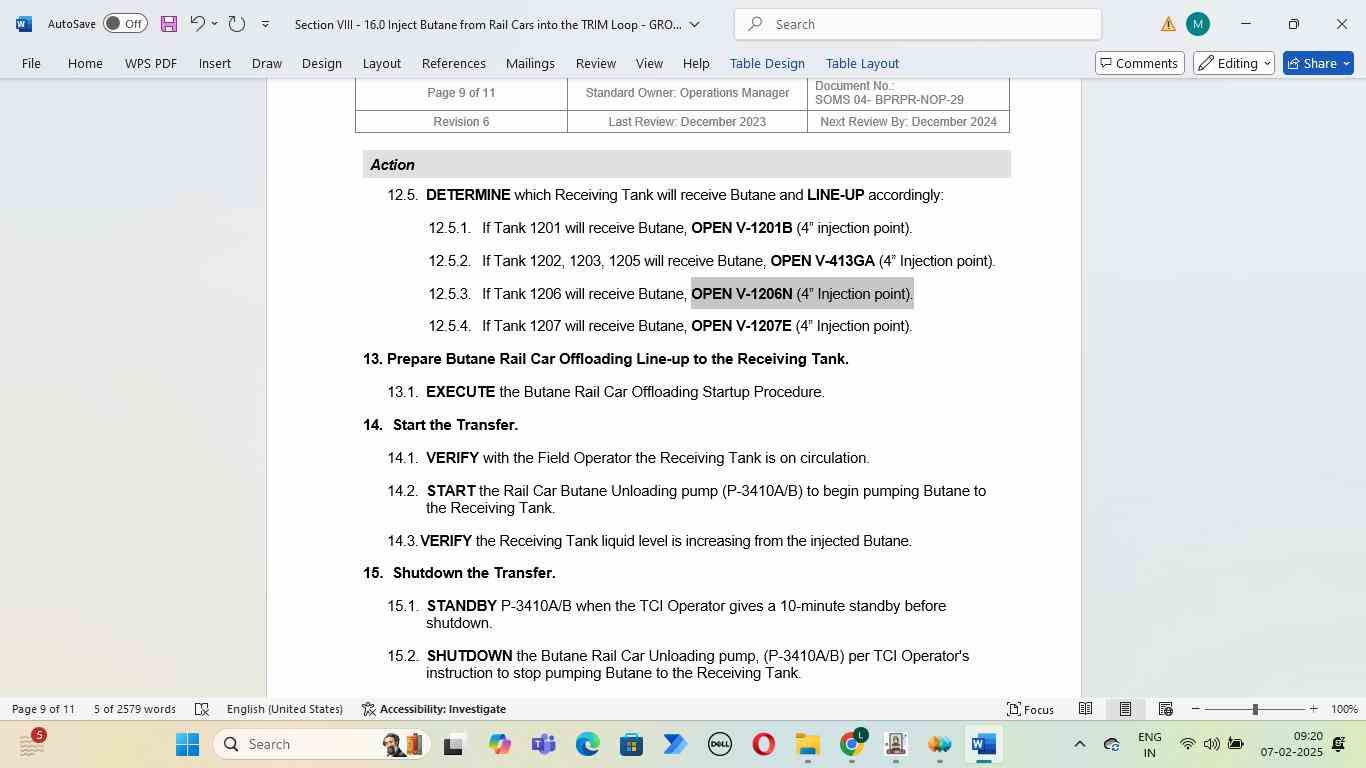Open File Explorer from taskbar
Image resolution: width=1366 pixels, height=768 pixels.
pyautogui.click(x=807, y=744)
